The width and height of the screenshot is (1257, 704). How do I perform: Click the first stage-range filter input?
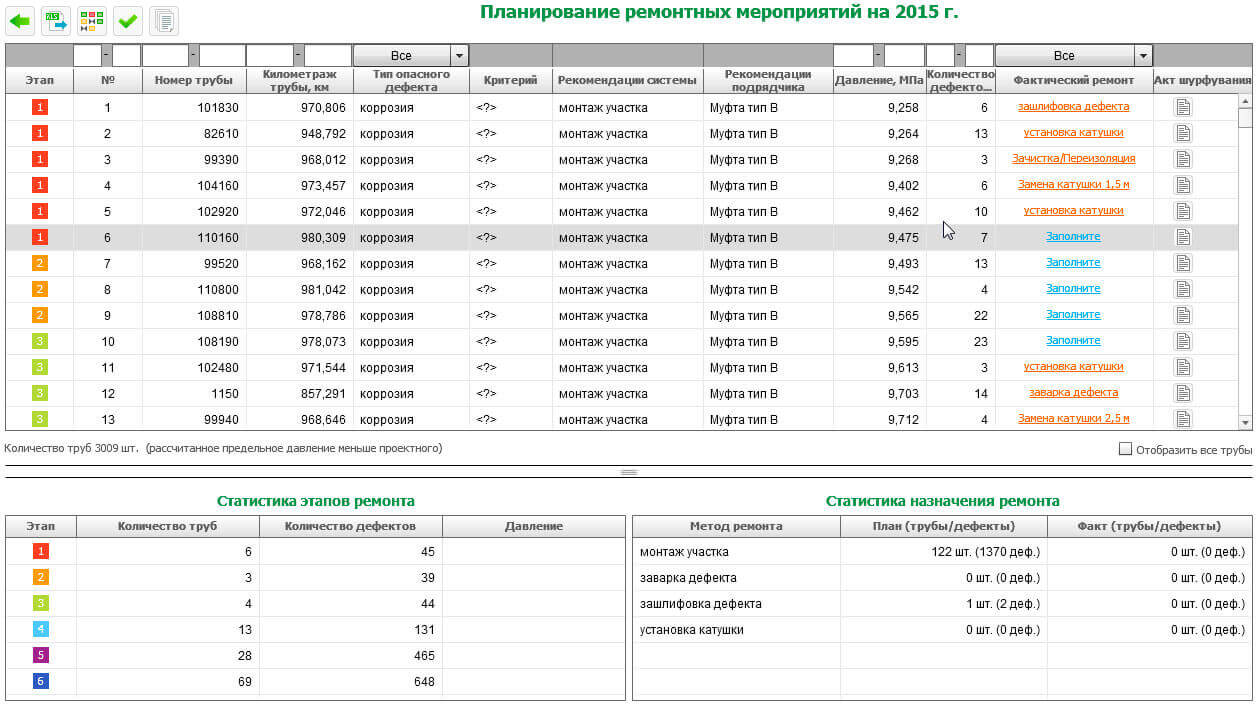point(88,56)
